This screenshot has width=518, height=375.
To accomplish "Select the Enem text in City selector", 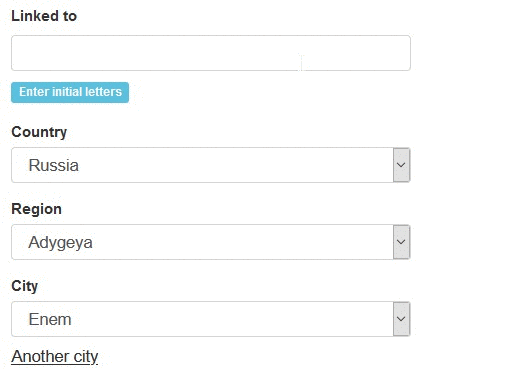I will (x=50, y=319).
